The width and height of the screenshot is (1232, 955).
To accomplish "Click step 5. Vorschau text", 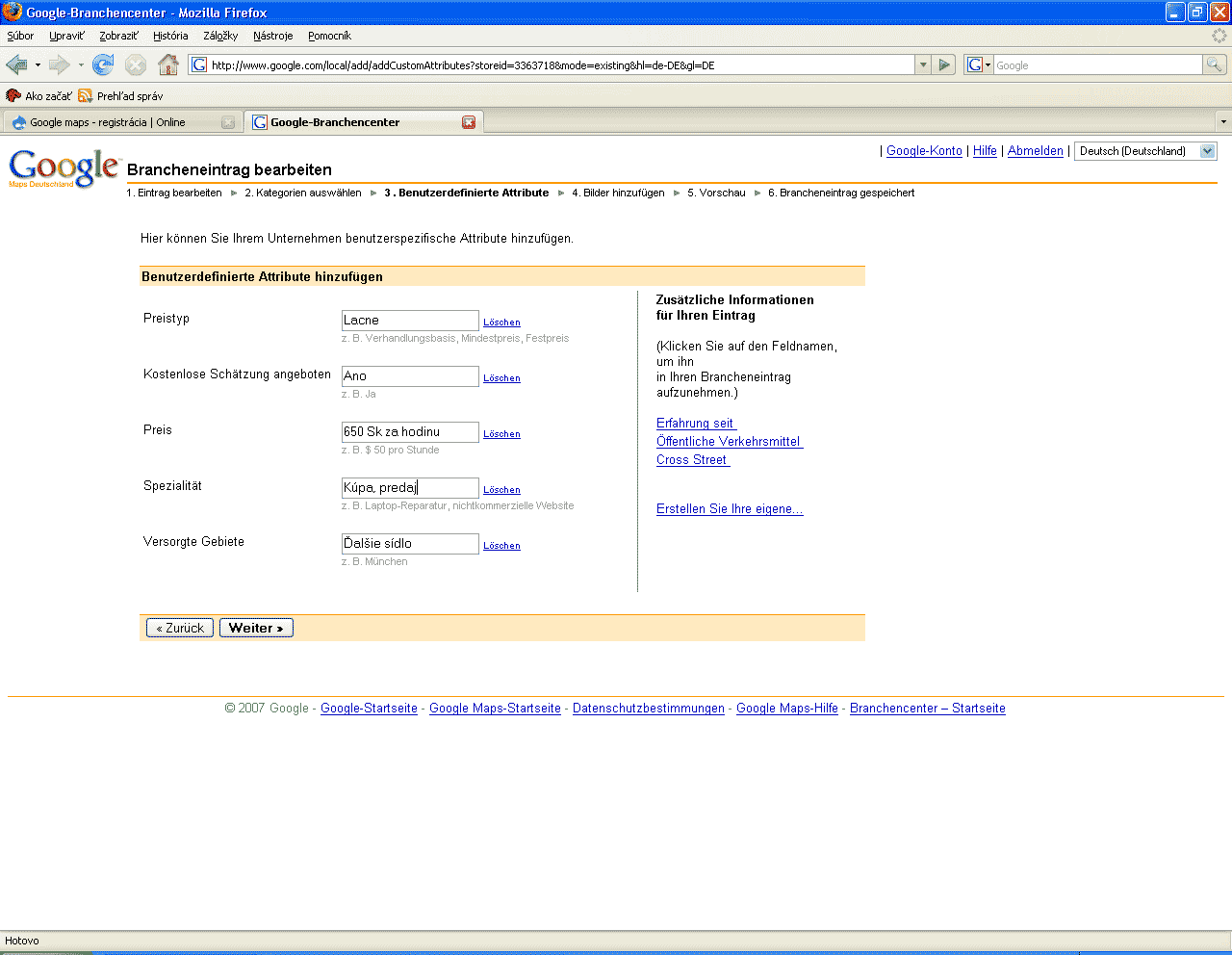I will click(716, 193).
